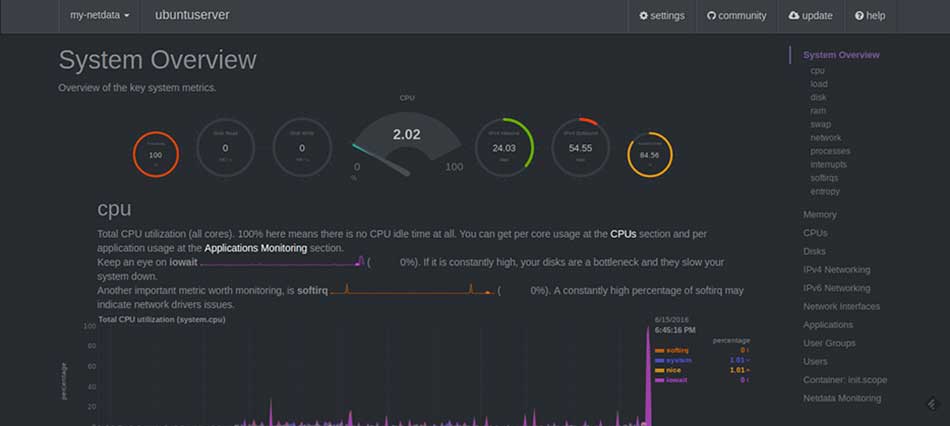Click the ubuntuserver hostname in top bar
The width and height of the screenshot is (950, 426).
(192, 16)
